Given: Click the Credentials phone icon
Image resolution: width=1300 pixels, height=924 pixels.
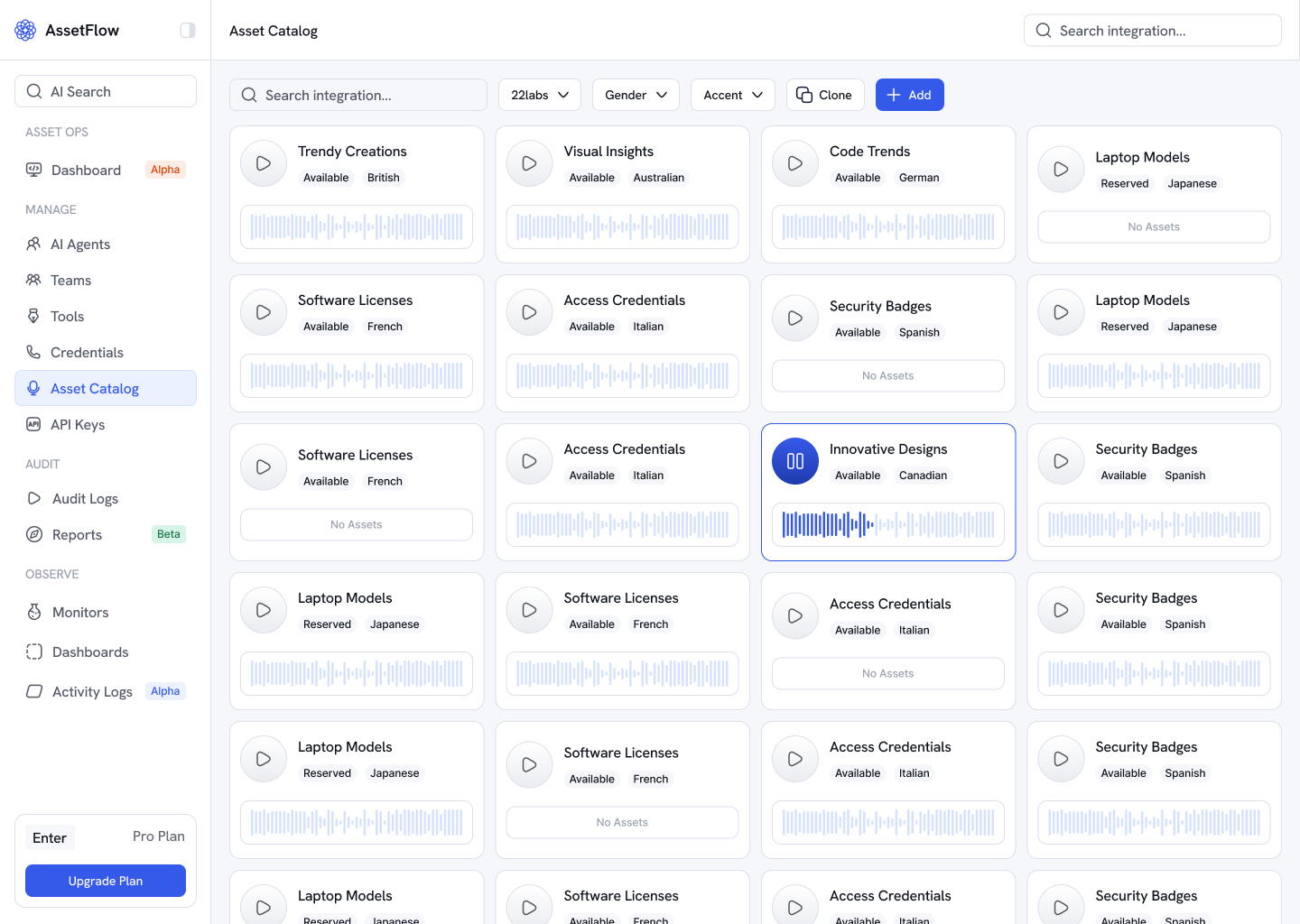Looking at the screenshot, I should click(x=33, y=352).
